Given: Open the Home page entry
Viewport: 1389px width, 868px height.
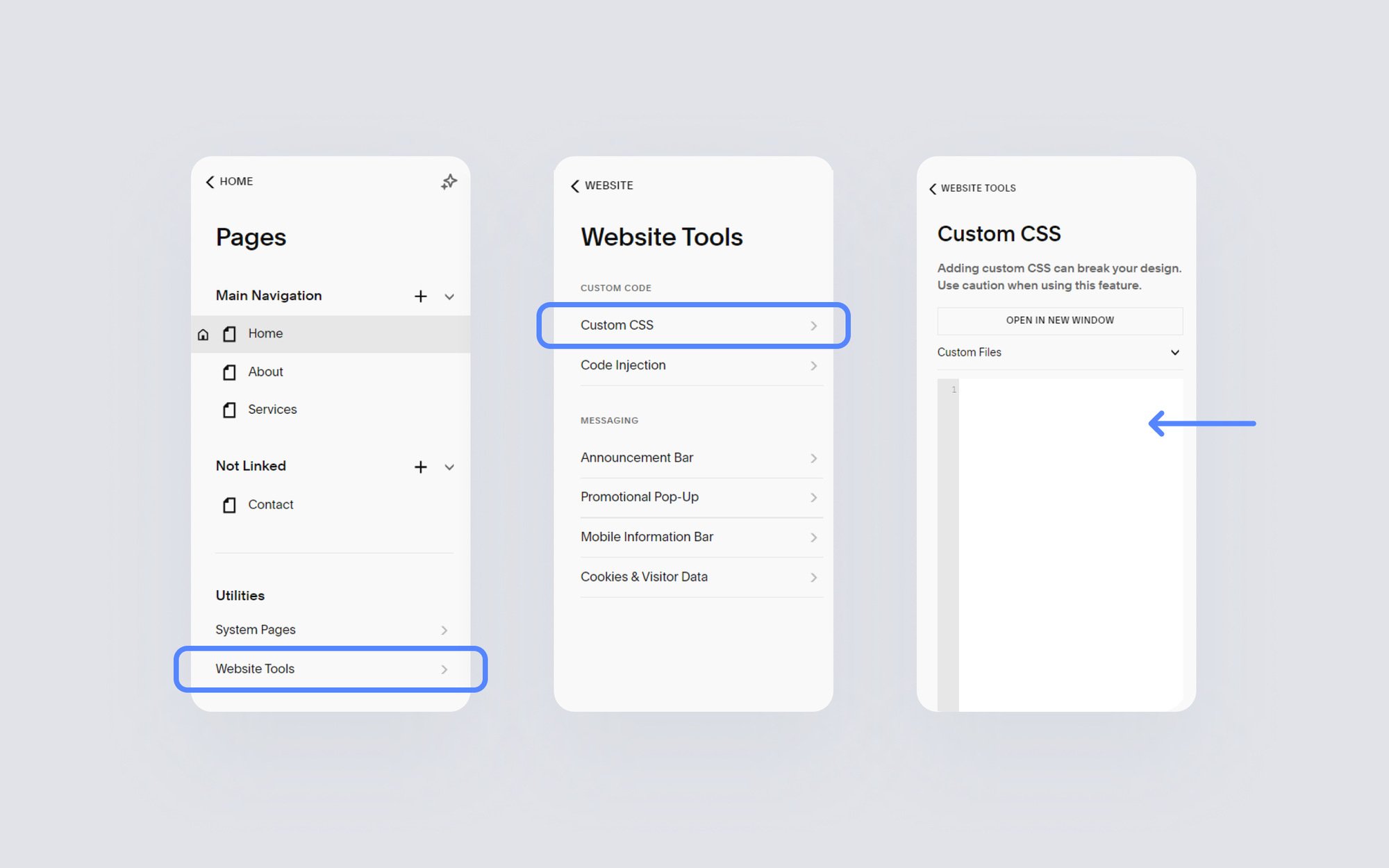Looking at the screenshot, I should [x=331, y=334].
